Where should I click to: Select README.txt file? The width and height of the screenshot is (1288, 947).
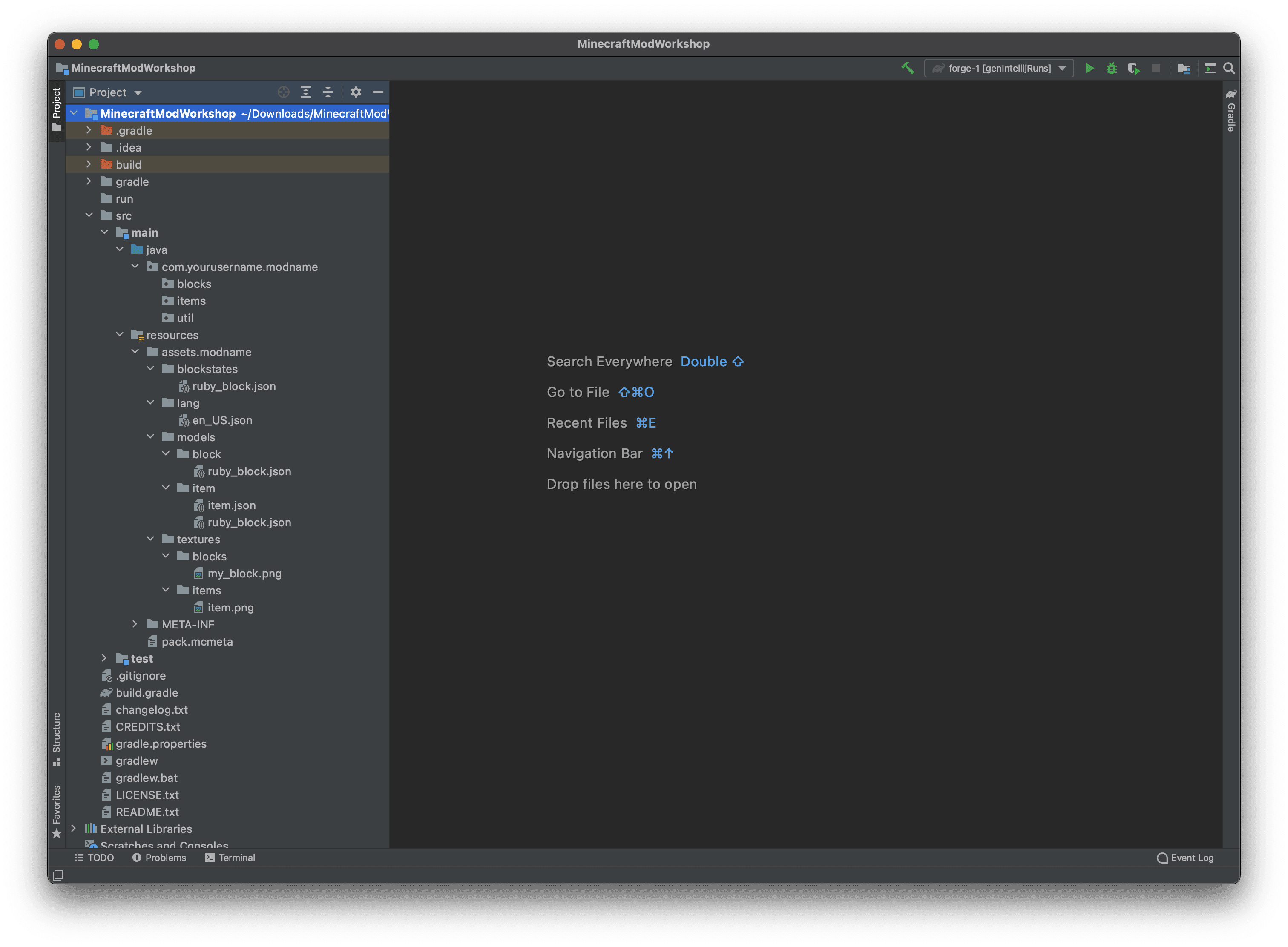140,812
